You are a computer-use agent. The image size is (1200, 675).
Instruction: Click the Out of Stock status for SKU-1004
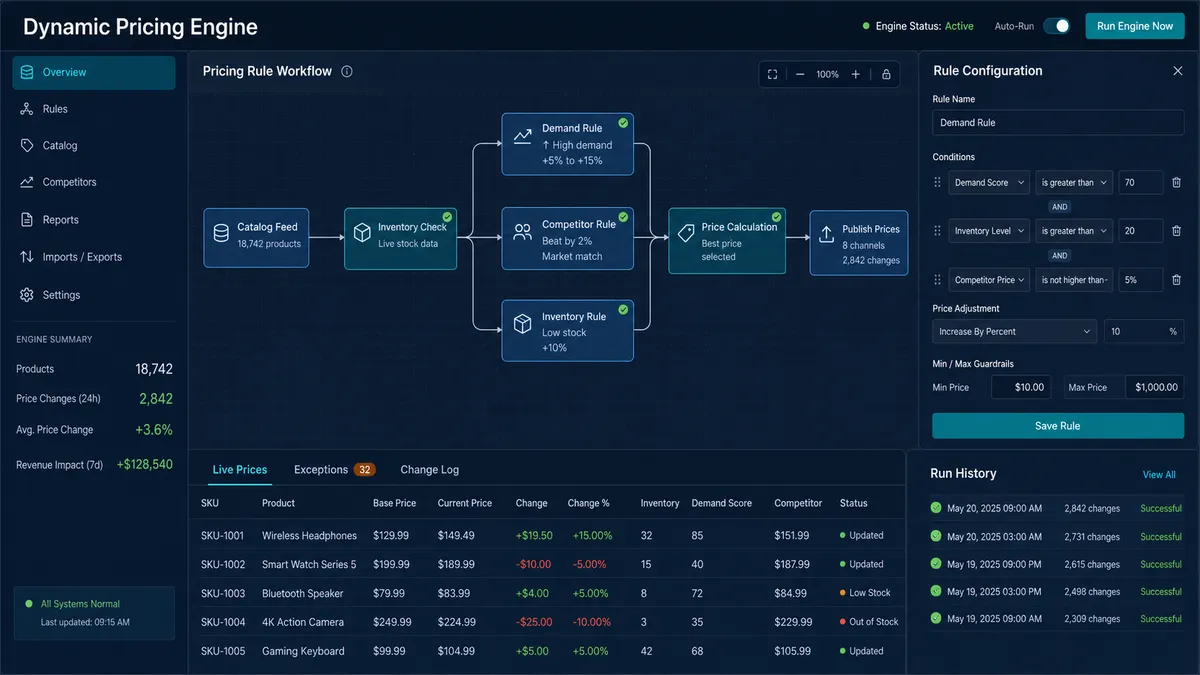[868, 622]
